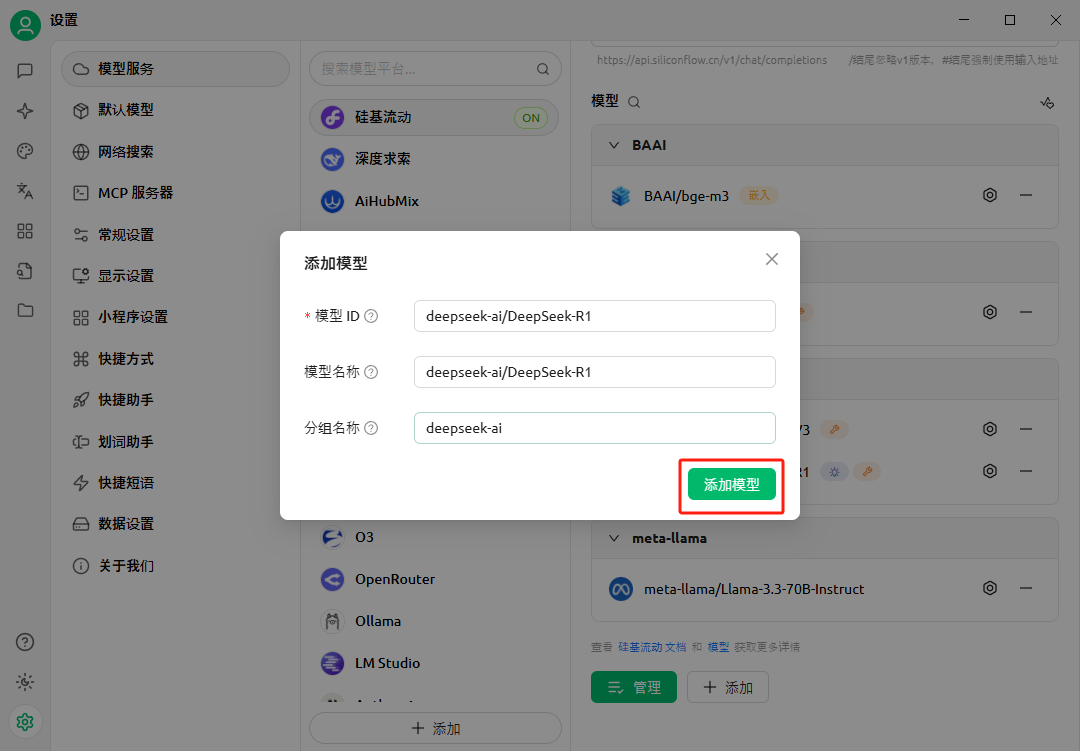Click search icon in platform search box
This screenshot has width=1080, height=751.
coord(543,69)
